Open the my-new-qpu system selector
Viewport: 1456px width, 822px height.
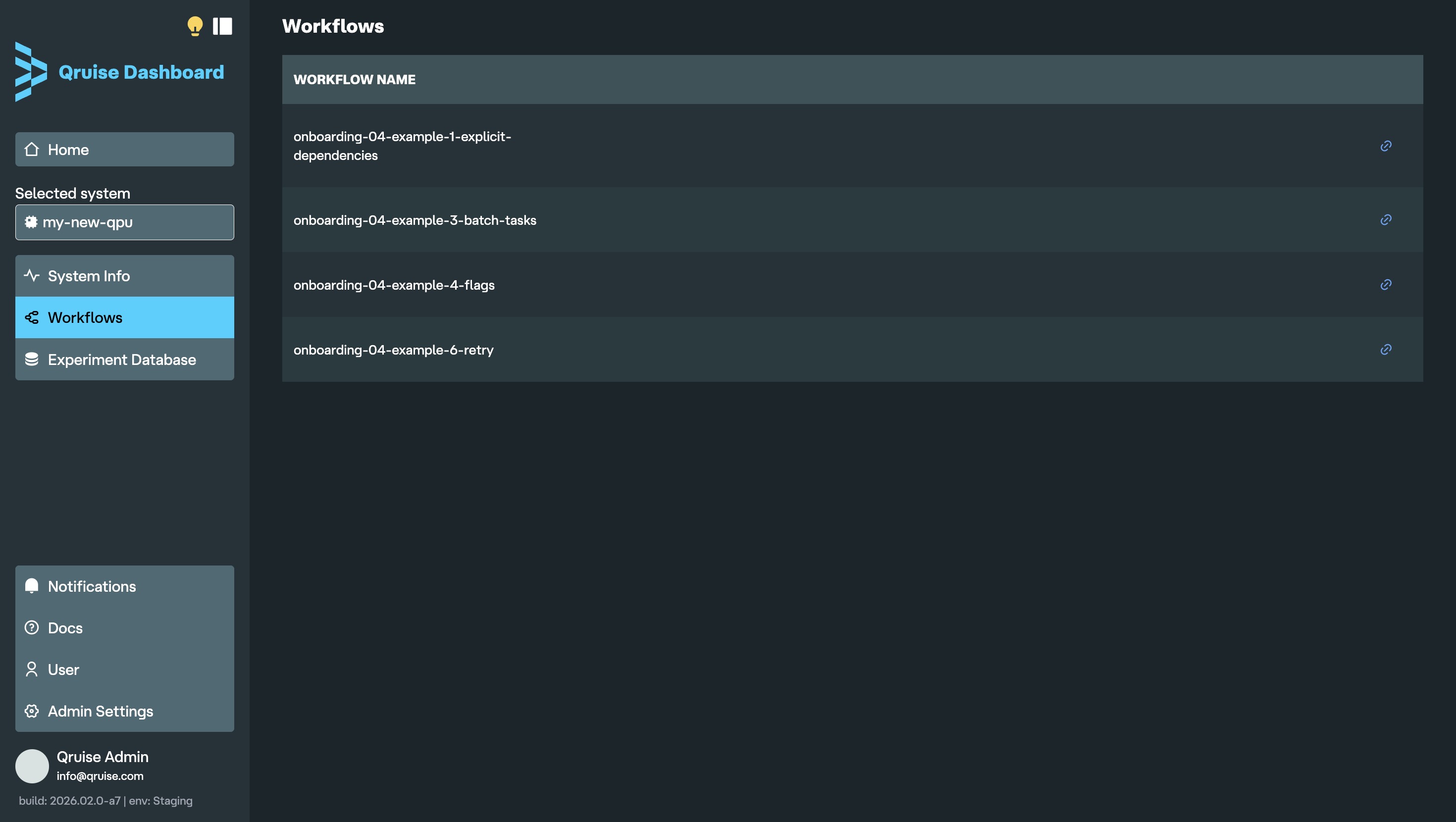(124, 222)
